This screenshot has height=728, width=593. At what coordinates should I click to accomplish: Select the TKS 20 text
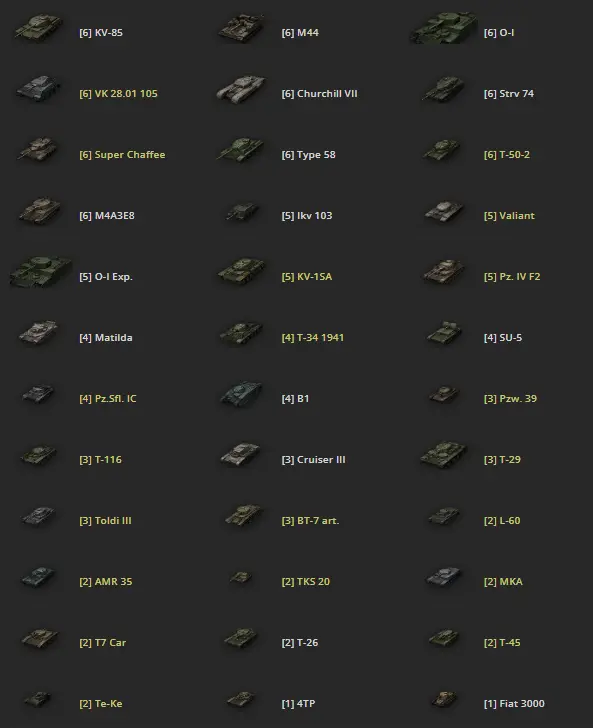[306, 581]
